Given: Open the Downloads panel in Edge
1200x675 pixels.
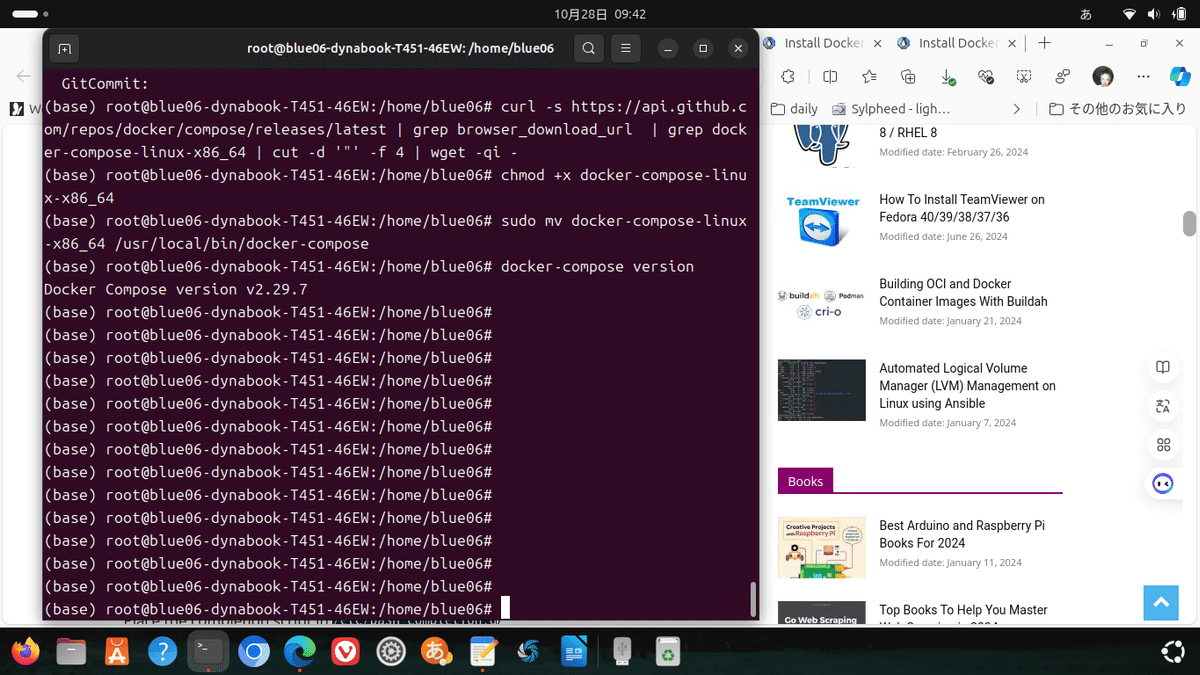Looking at the screenshot, I should pos(946,76).
